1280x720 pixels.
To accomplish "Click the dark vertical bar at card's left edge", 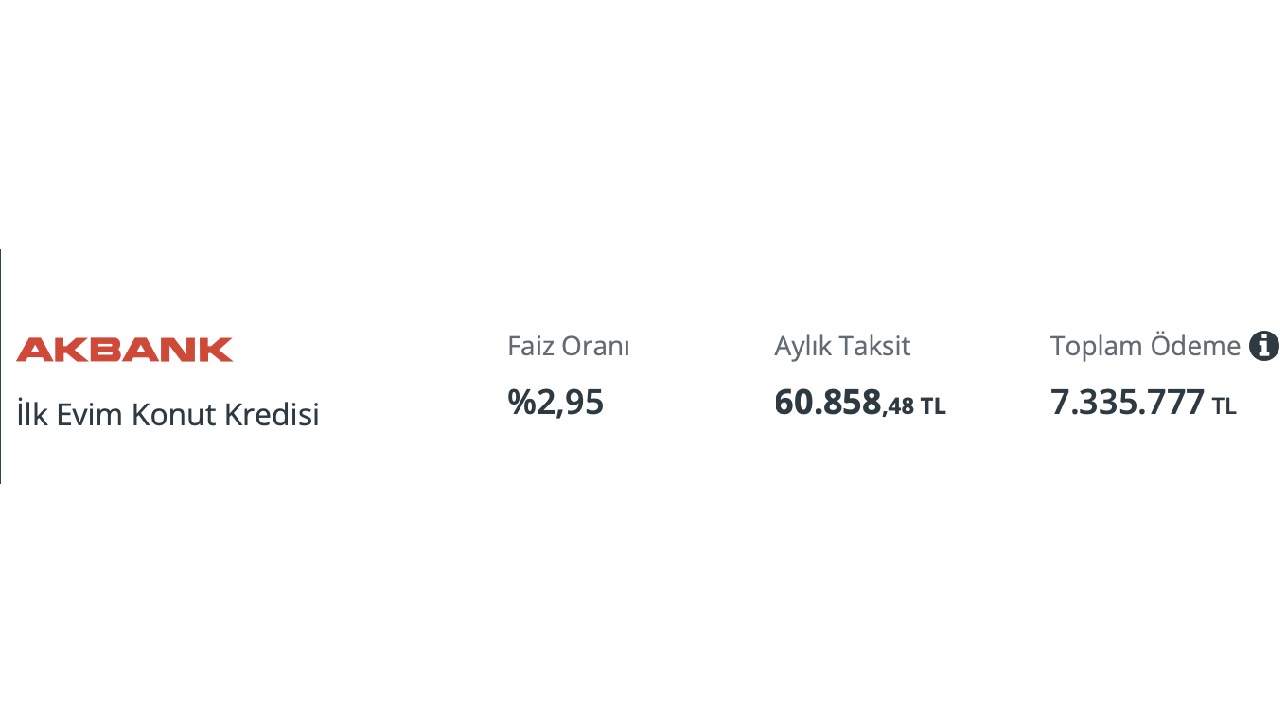I will (x=1, y=366).
